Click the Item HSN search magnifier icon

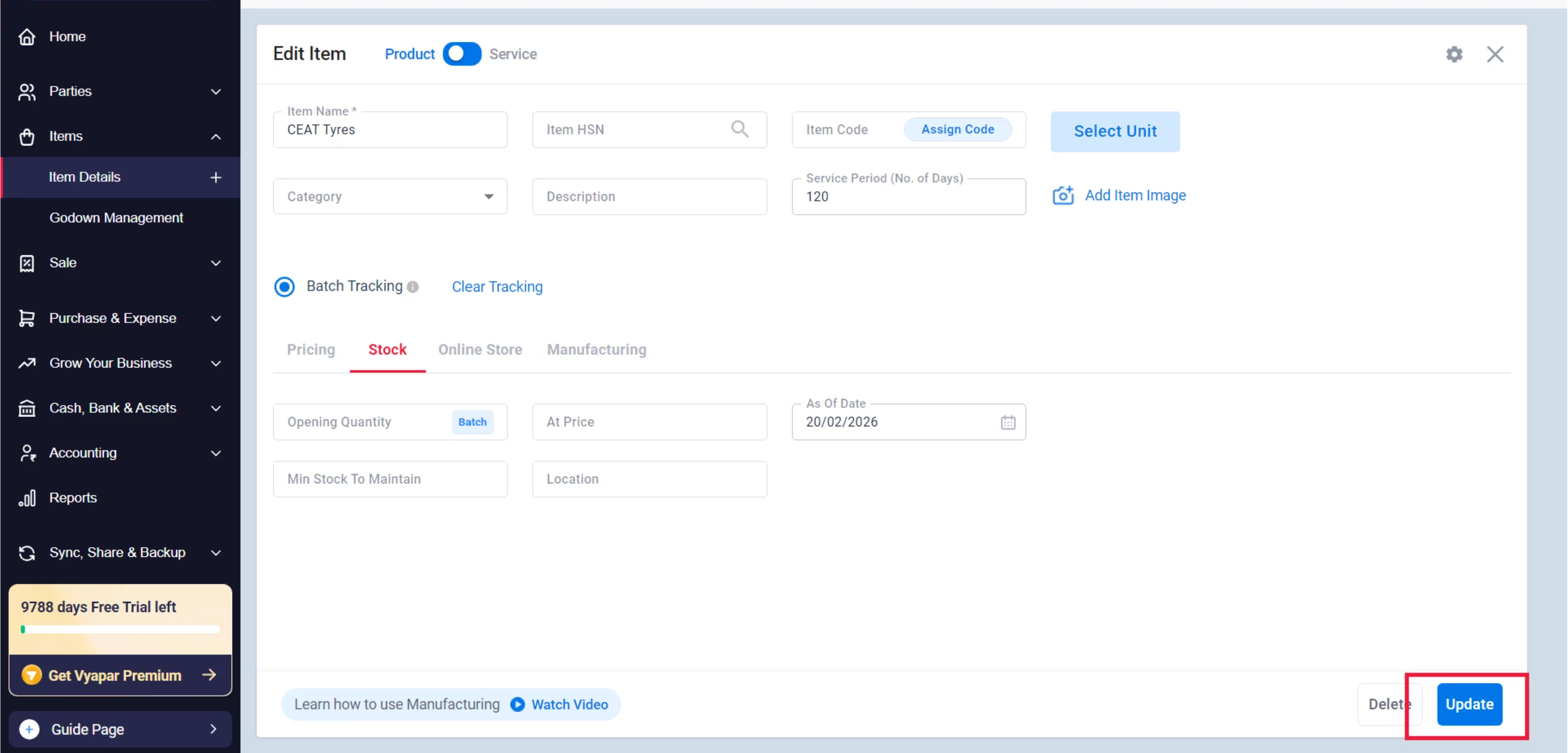(739, 129)
